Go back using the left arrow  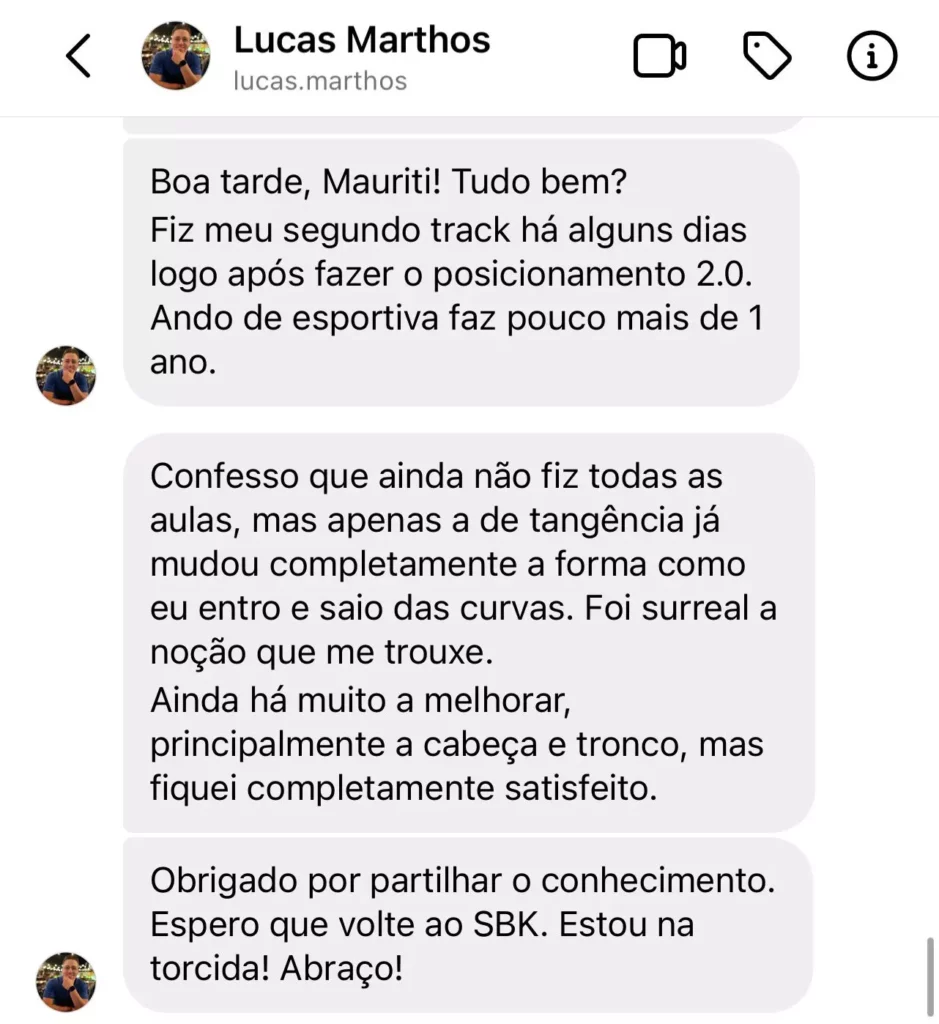click(x=78, y=56)
